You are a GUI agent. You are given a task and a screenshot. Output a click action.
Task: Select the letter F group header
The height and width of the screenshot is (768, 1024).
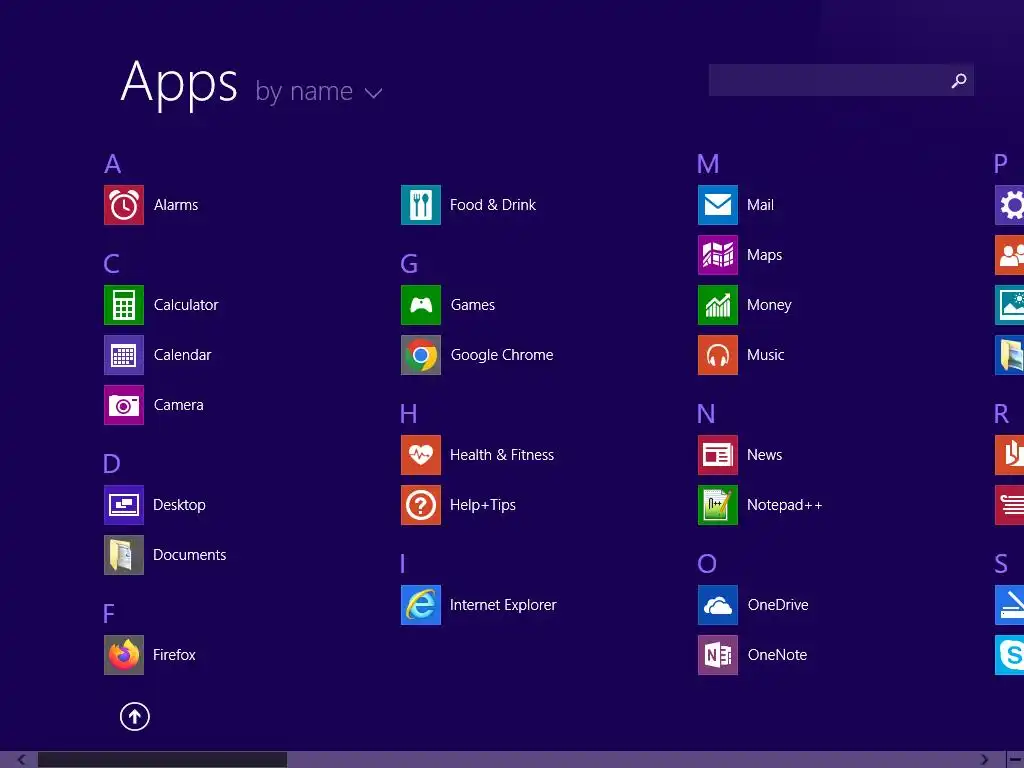click(x=108, y=614)
